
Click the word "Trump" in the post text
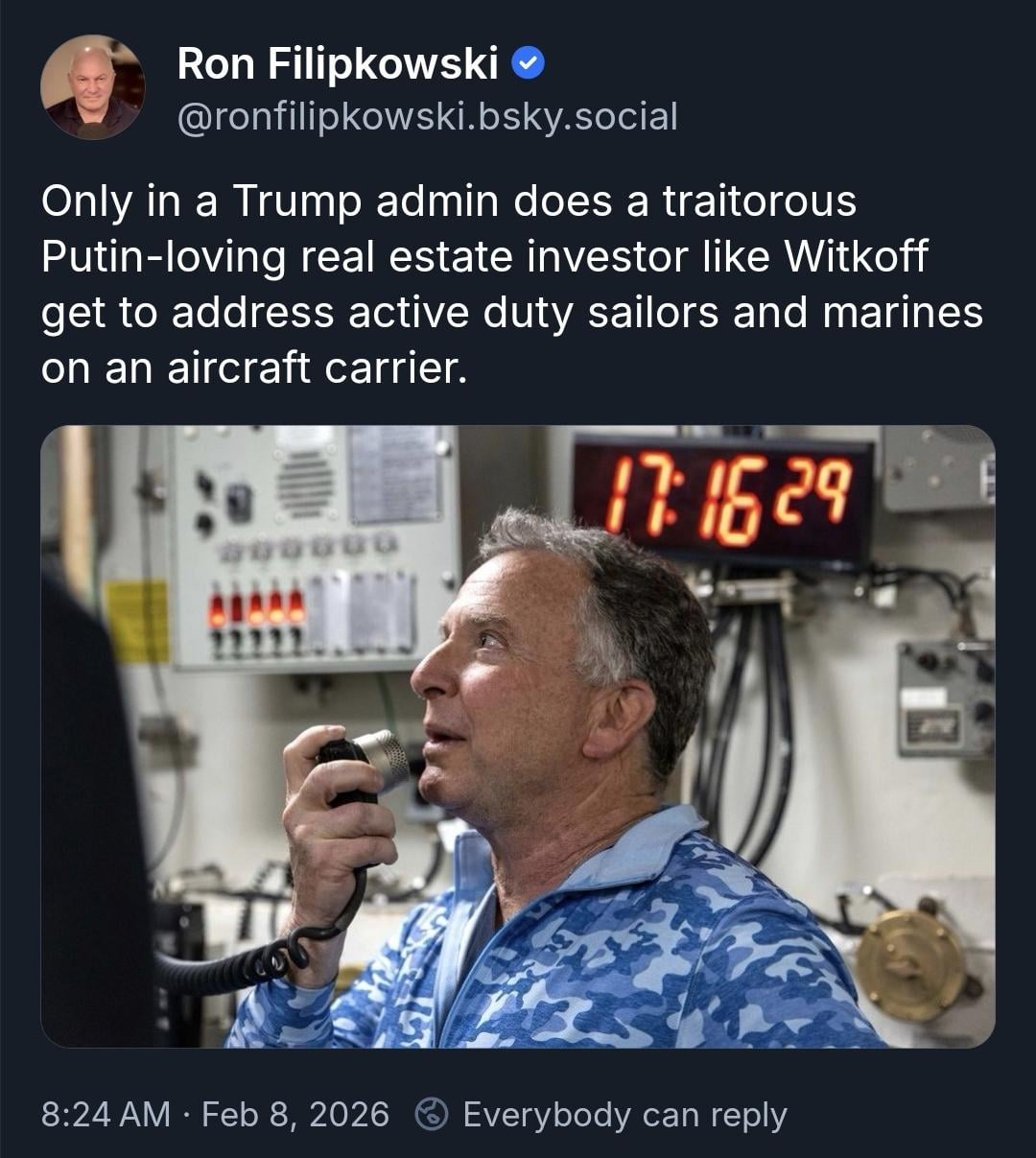[x=295, y=201]
